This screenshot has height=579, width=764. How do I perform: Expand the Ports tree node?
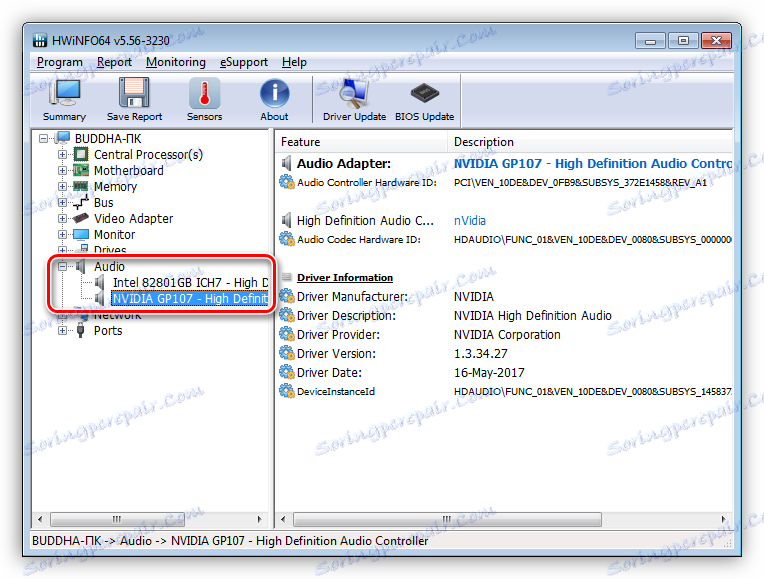[x=62, y=330]
